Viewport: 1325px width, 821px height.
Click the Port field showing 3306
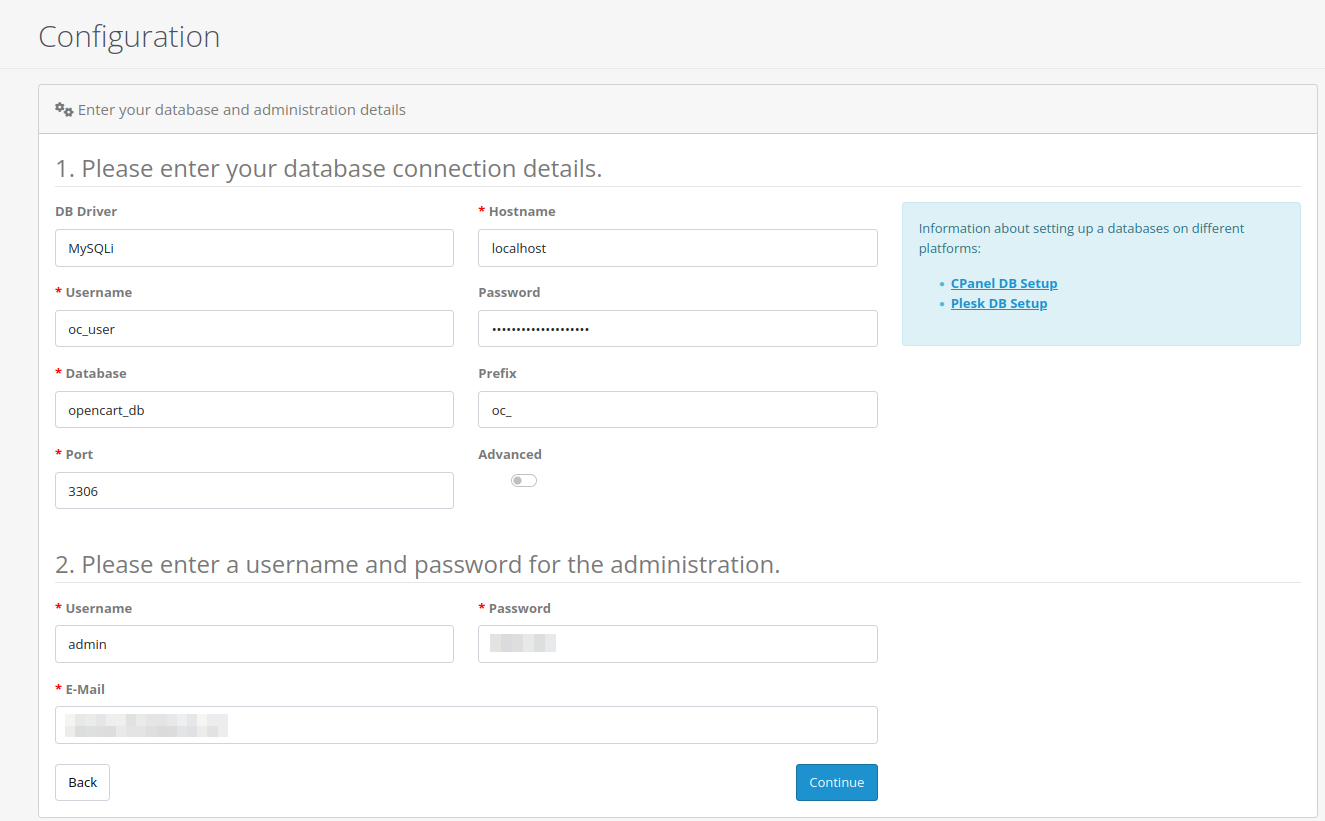point(254,490)
